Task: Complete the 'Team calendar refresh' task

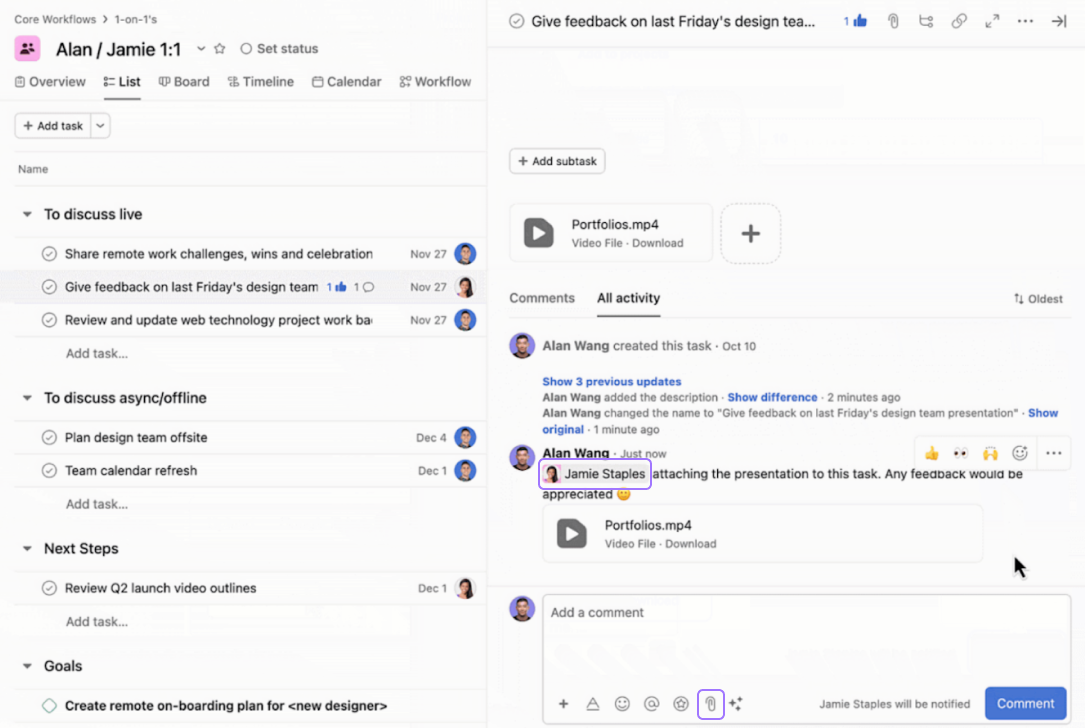Action: 49,471
